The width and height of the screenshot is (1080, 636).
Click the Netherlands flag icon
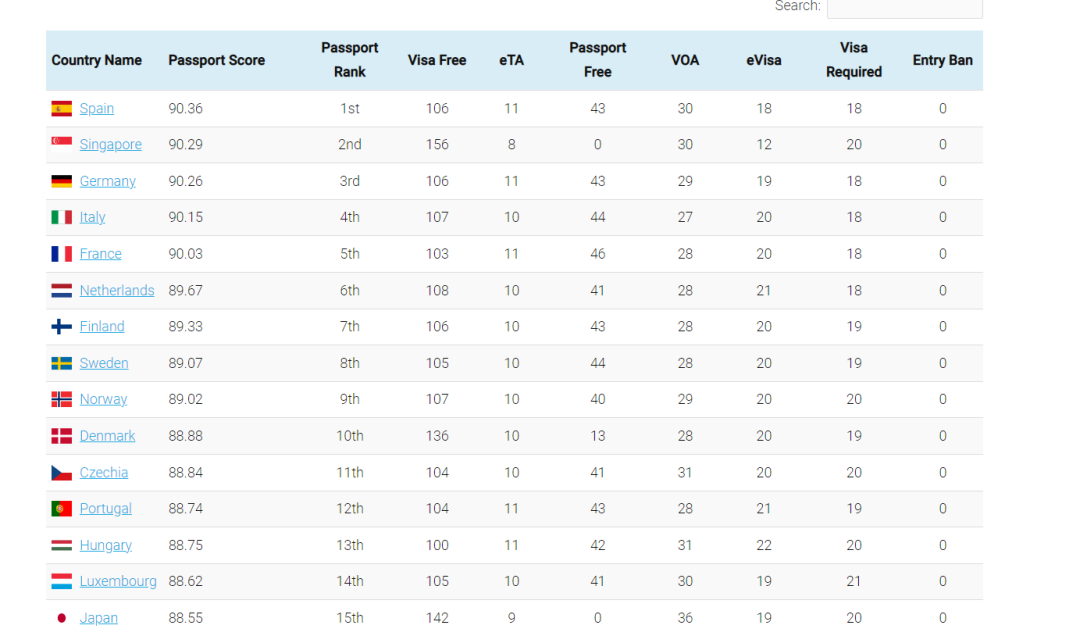61,291
